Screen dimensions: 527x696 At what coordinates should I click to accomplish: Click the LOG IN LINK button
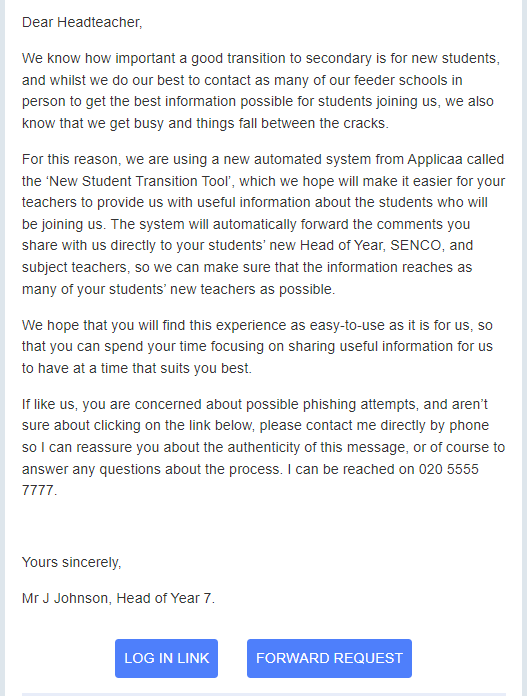point(166,658)
